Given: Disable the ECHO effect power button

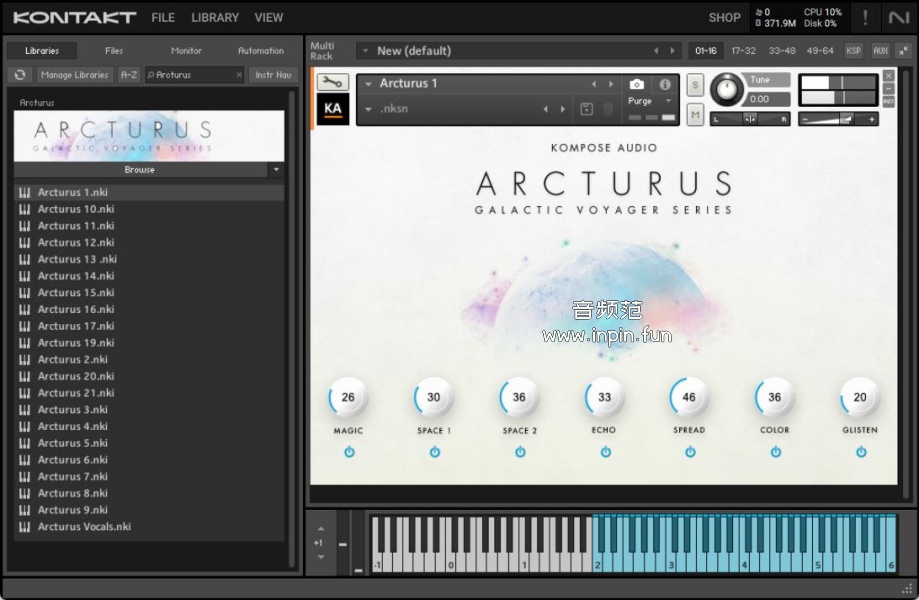Looking at the screenshot, I should (x=605, y=452).
